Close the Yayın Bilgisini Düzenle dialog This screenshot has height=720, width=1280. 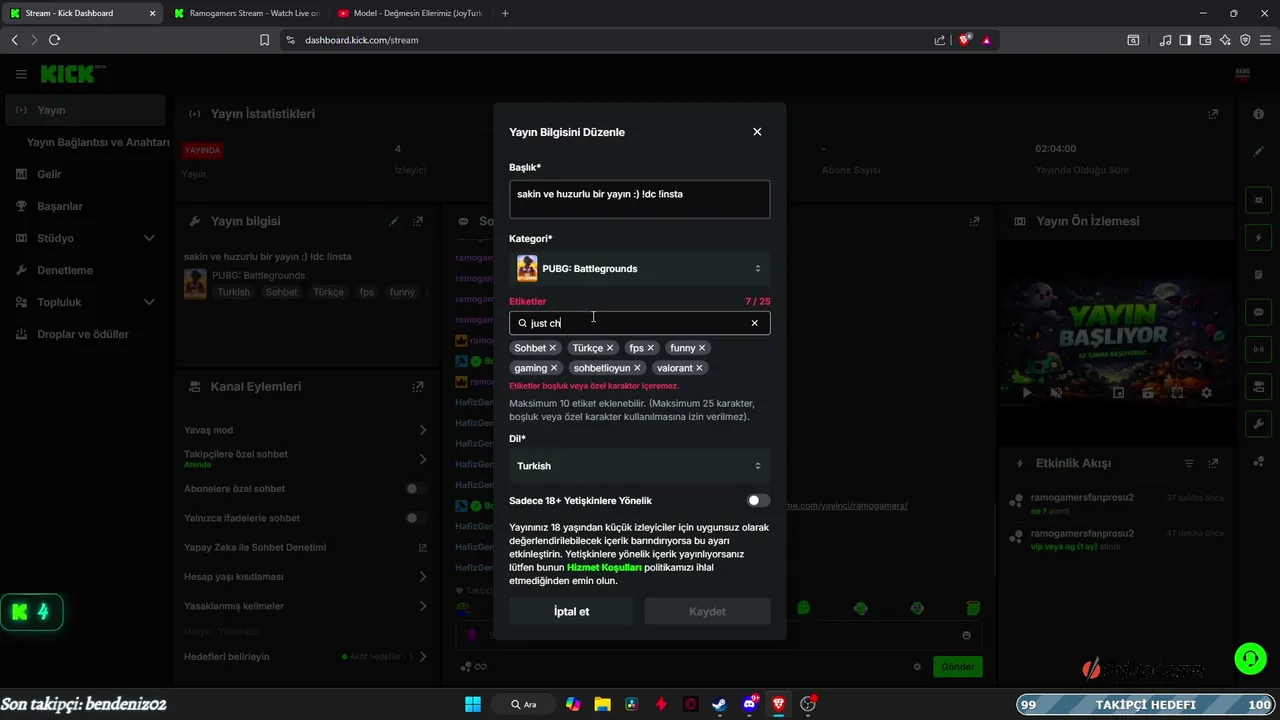[757, 132]
